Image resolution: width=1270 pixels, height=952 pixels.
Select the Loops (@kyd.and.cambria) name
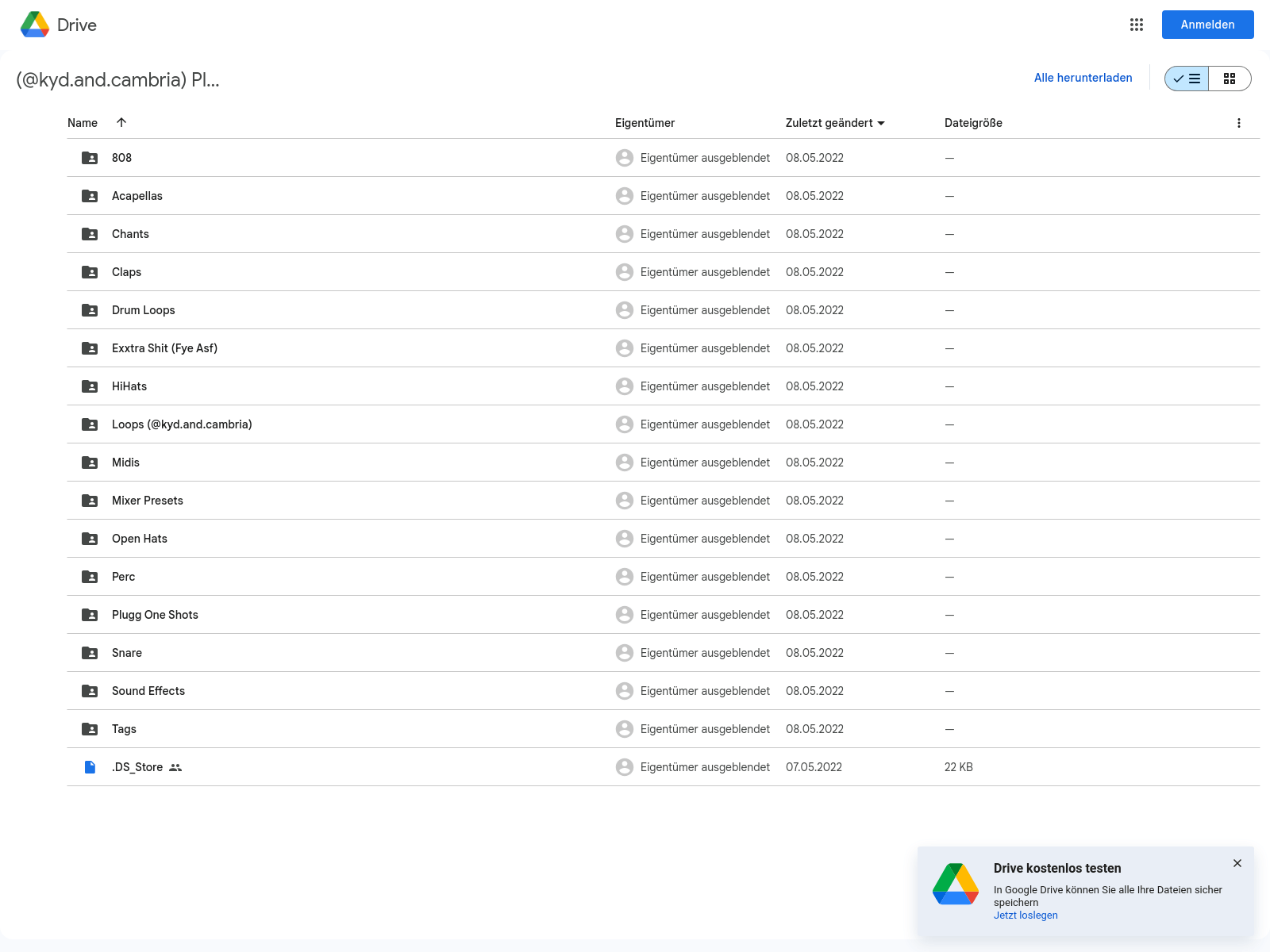click(182, 424)
